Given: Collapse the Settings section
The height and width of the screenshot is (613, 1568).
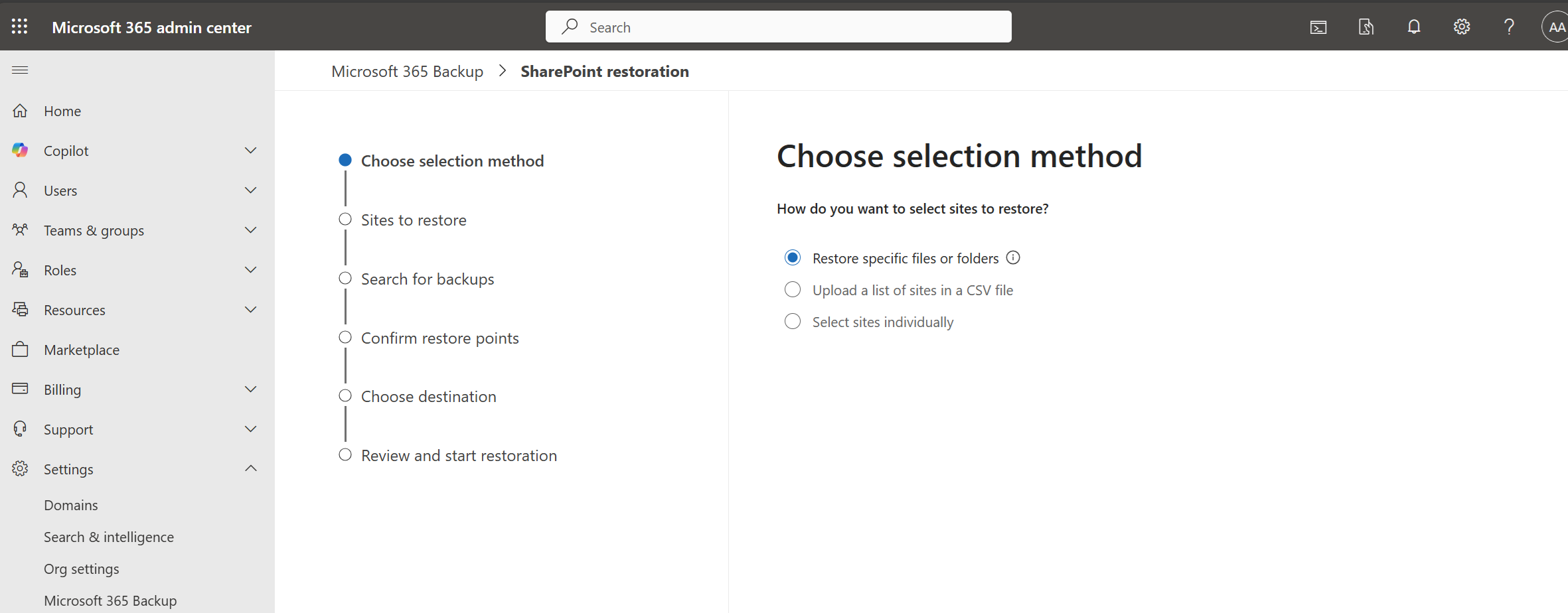Looking at the screenshot, I should coord(250,468).
